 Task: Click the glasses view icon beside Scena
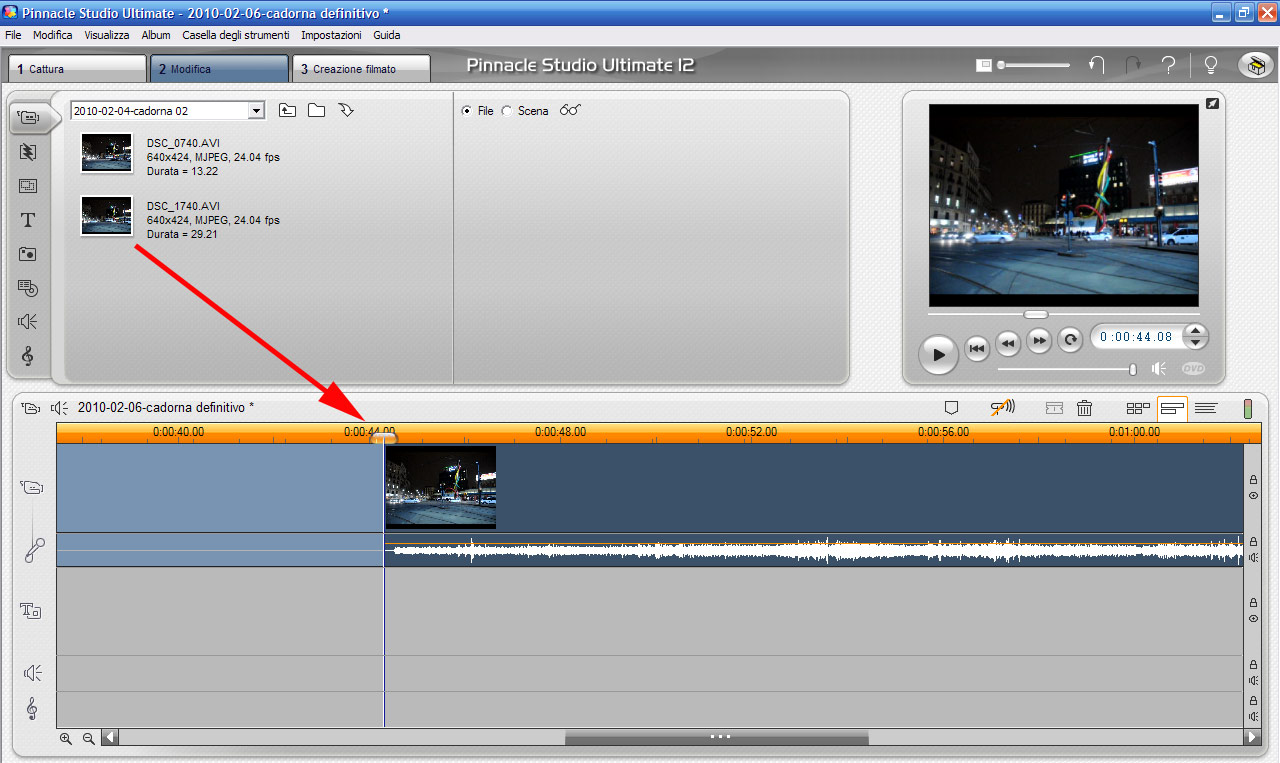click(x=570, y=110)
